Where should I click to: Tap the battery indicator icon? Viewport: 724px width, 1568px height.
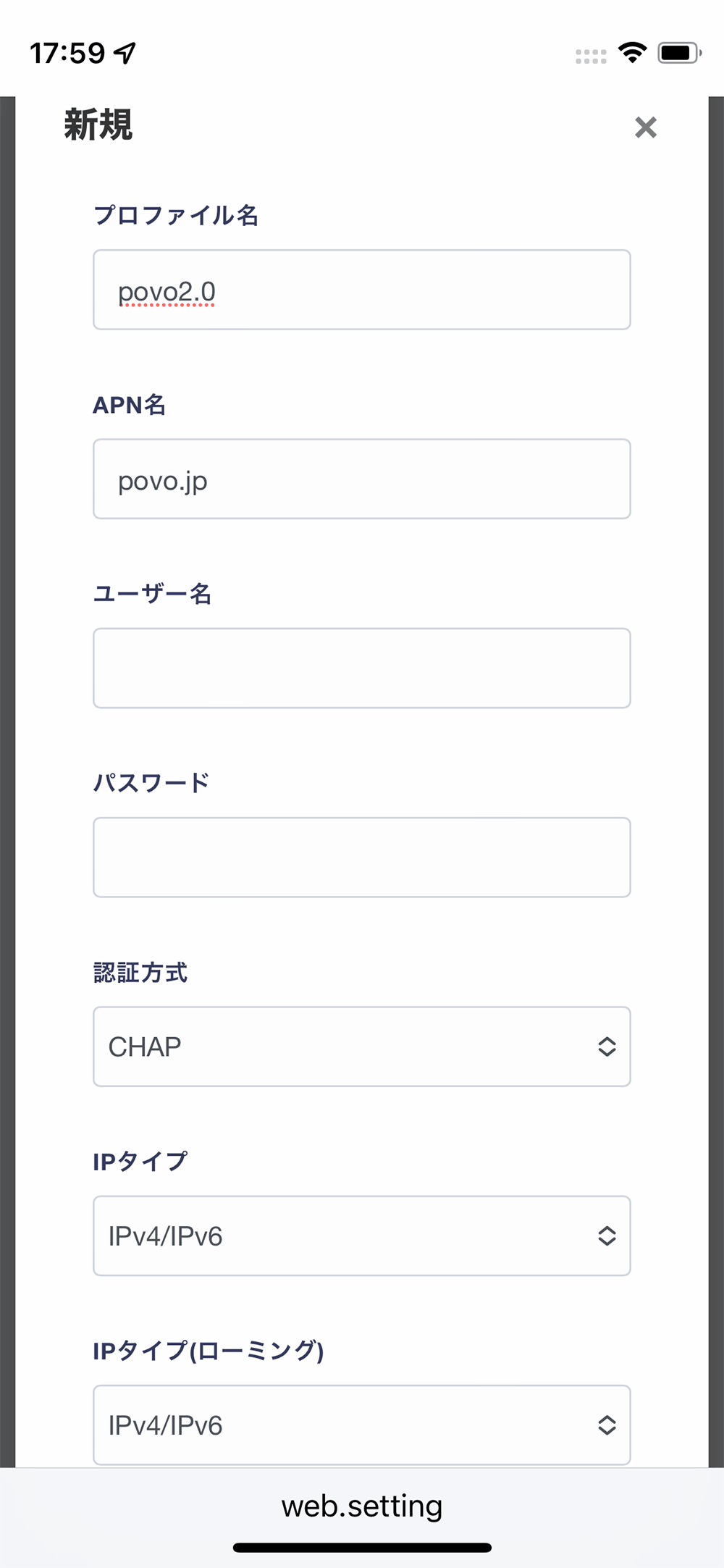(678, 53)
